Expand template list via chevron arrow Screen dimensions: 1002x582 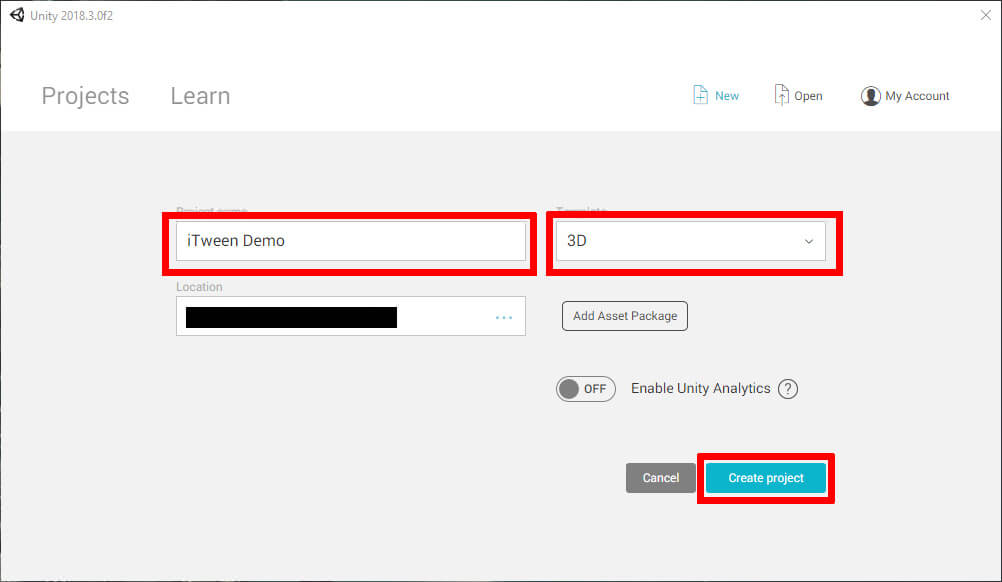(x=808, y=241)
